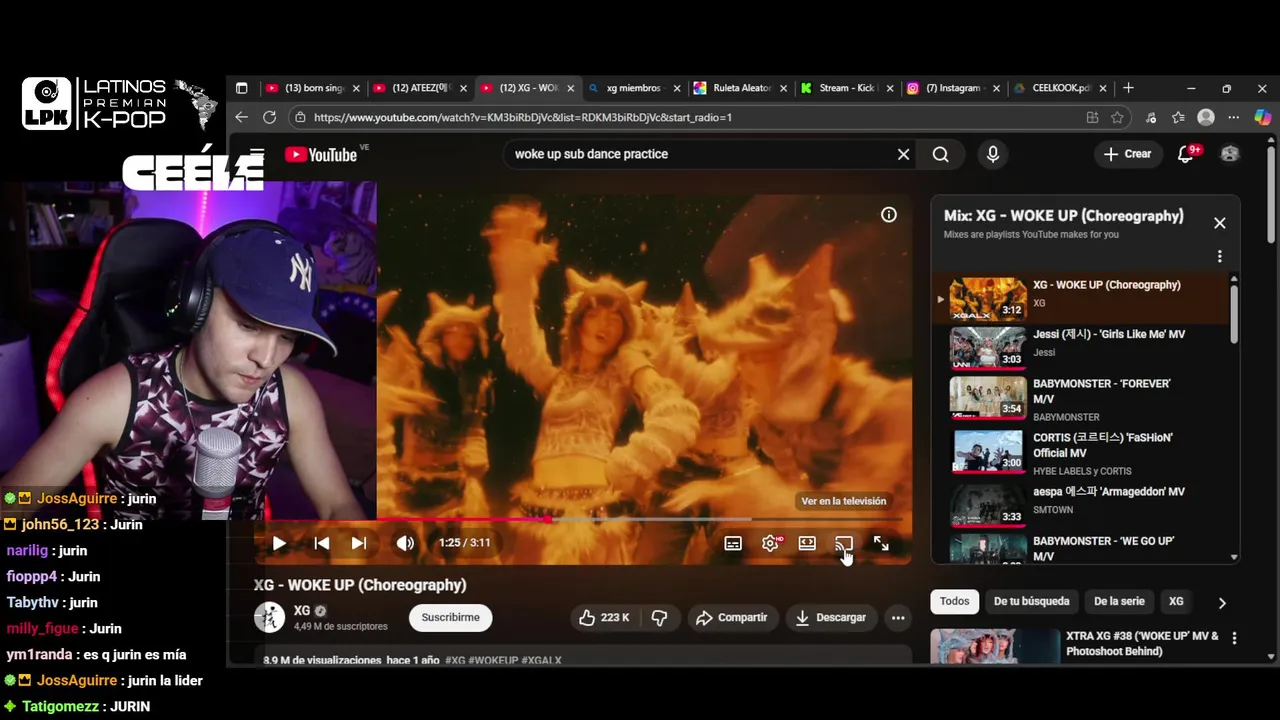Click the Suscribirme button
This screenshot has width=1280, height=720.
(450, 617)
